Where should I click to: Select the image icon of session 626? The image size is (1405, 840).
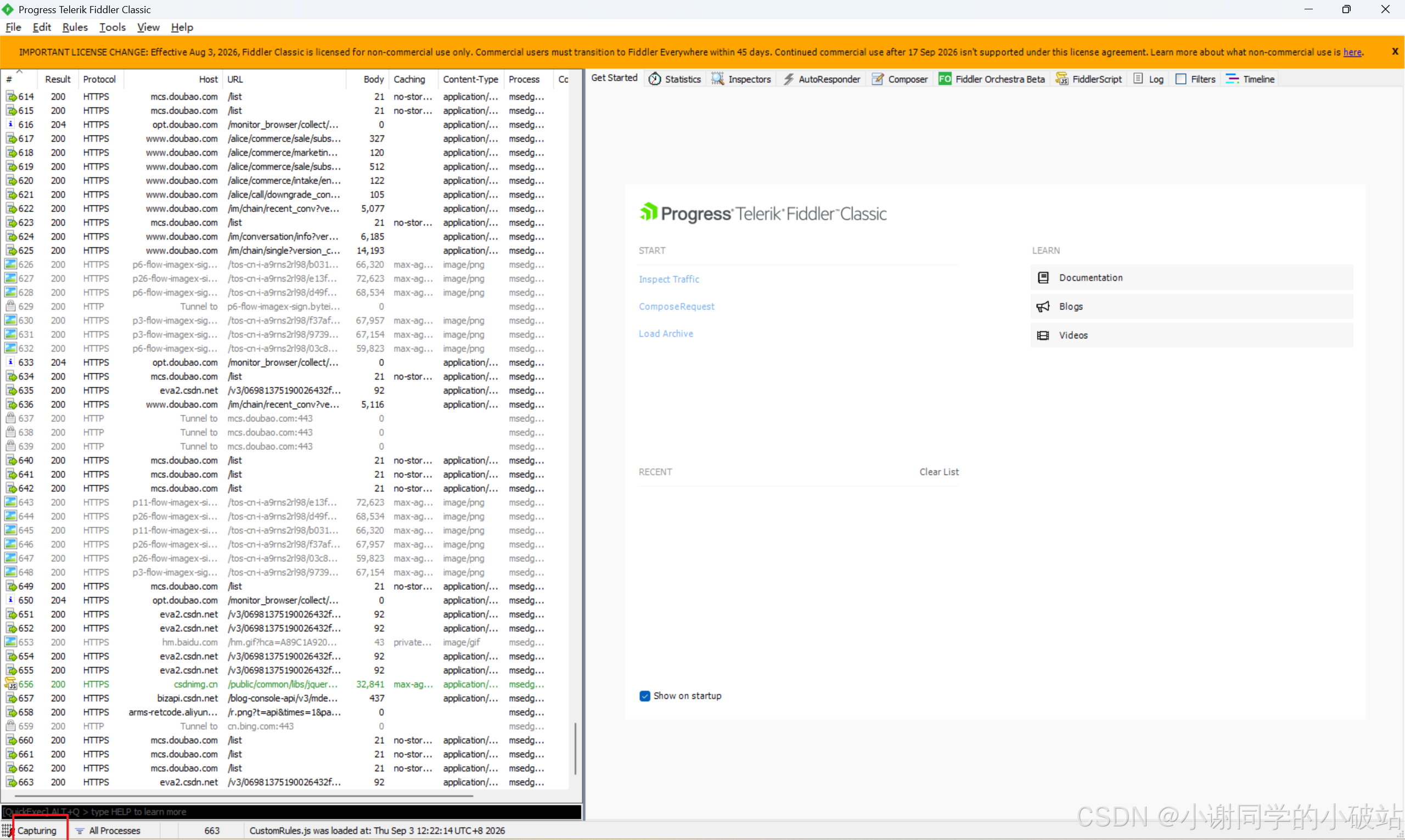pos(11,264)
